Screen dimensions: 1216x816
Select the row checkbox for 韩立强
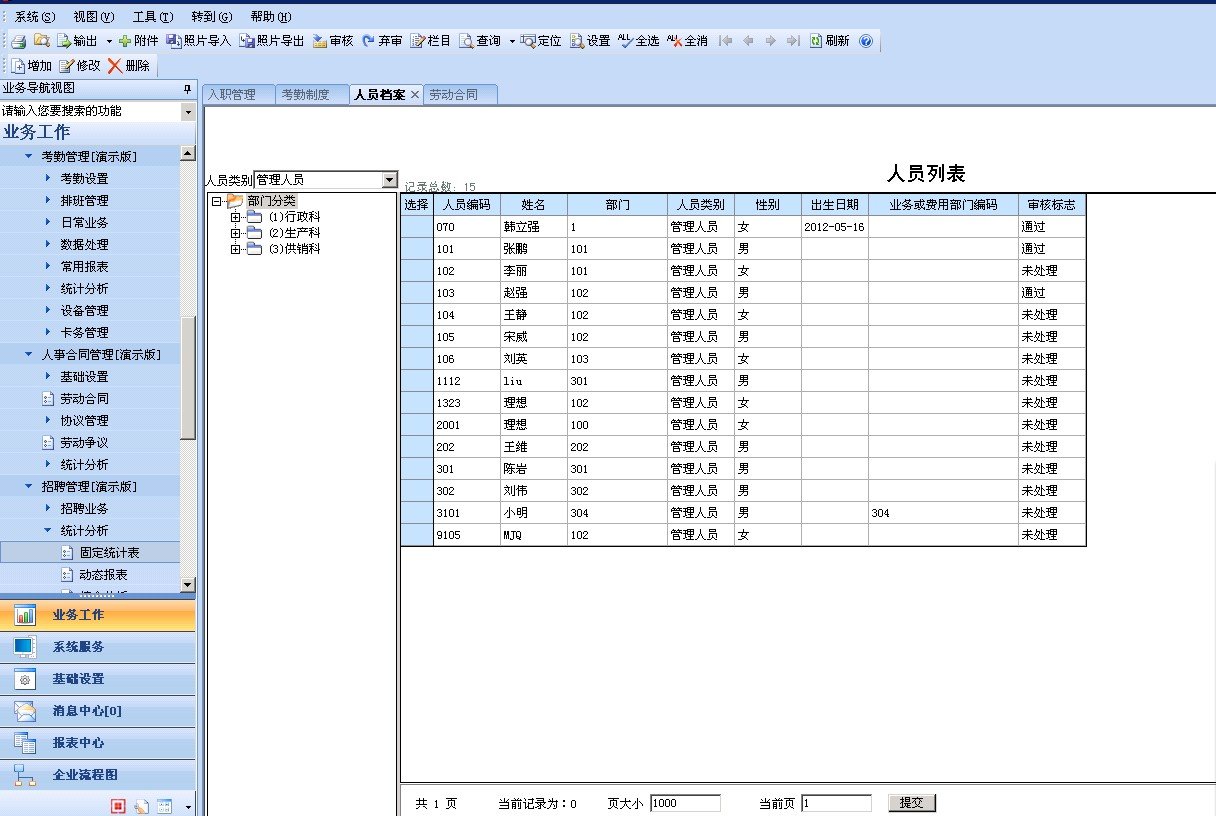(417, 227)
